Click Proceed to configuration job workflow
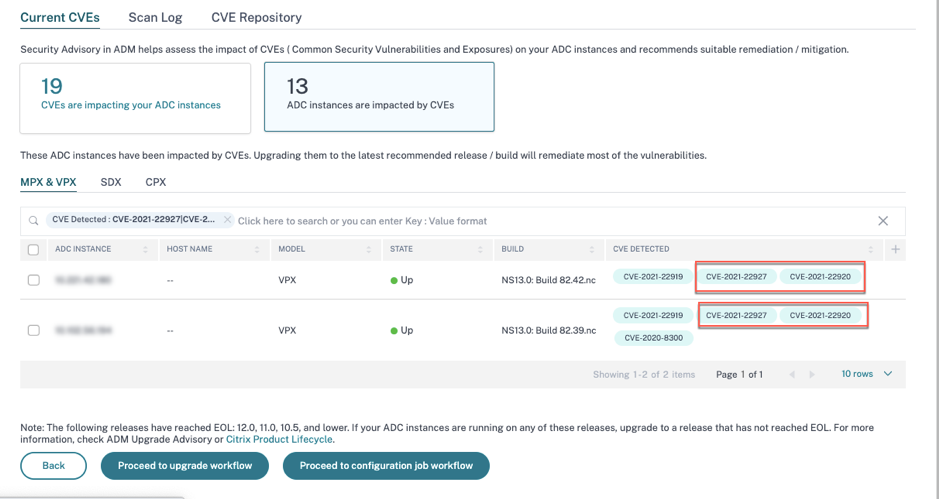The image size is (939, 499). pyautogui.click(x=386, y=465)
